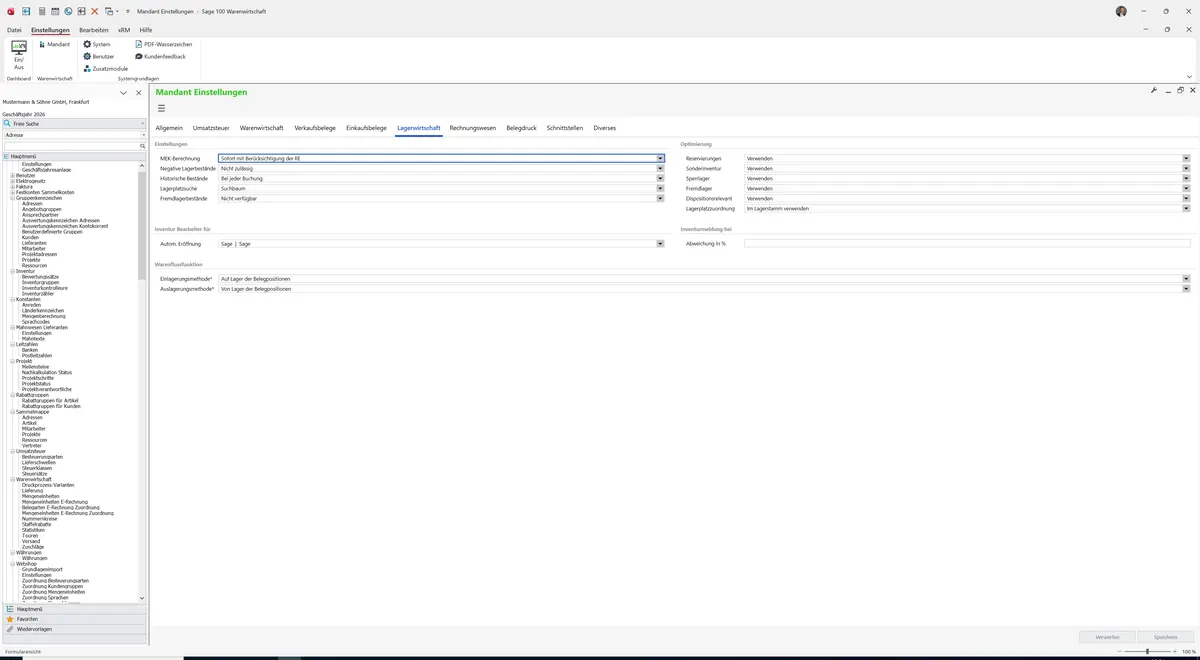The width and height of the screenshot is (1200, 660).
Task: Open the Auslagerungsmethode dropdown
Action: pyautogui.click(x=1186, y=288)
